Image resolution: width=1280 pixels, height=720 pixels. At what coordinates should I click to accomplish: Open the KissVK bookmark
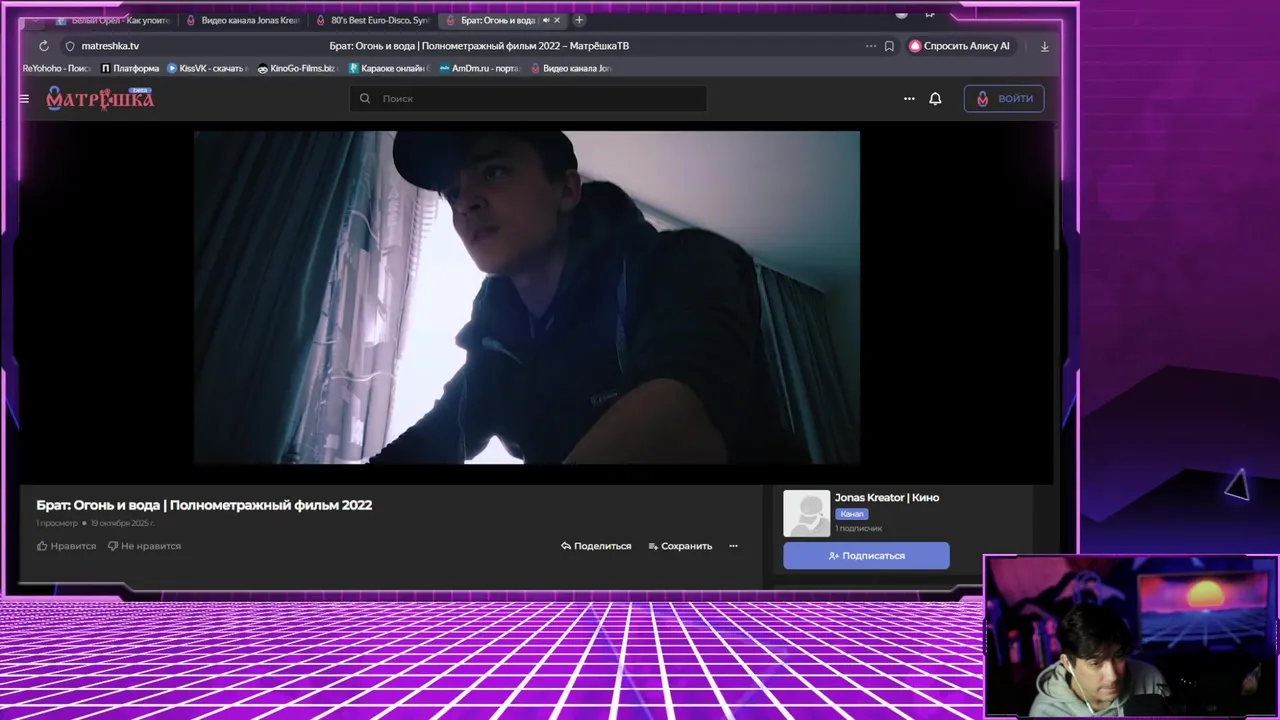[x=207, y=68]
